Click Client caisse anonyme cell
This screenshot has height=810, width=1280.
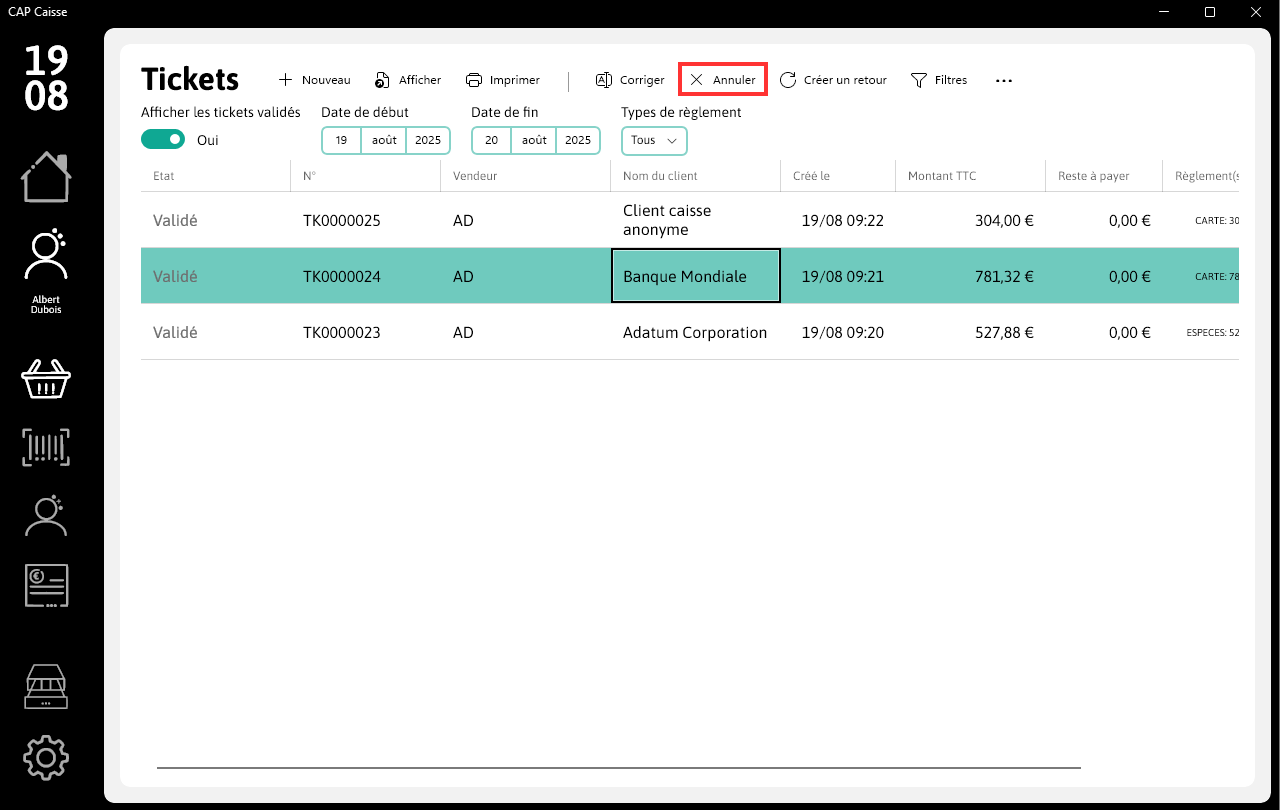(x=696, y=220)
